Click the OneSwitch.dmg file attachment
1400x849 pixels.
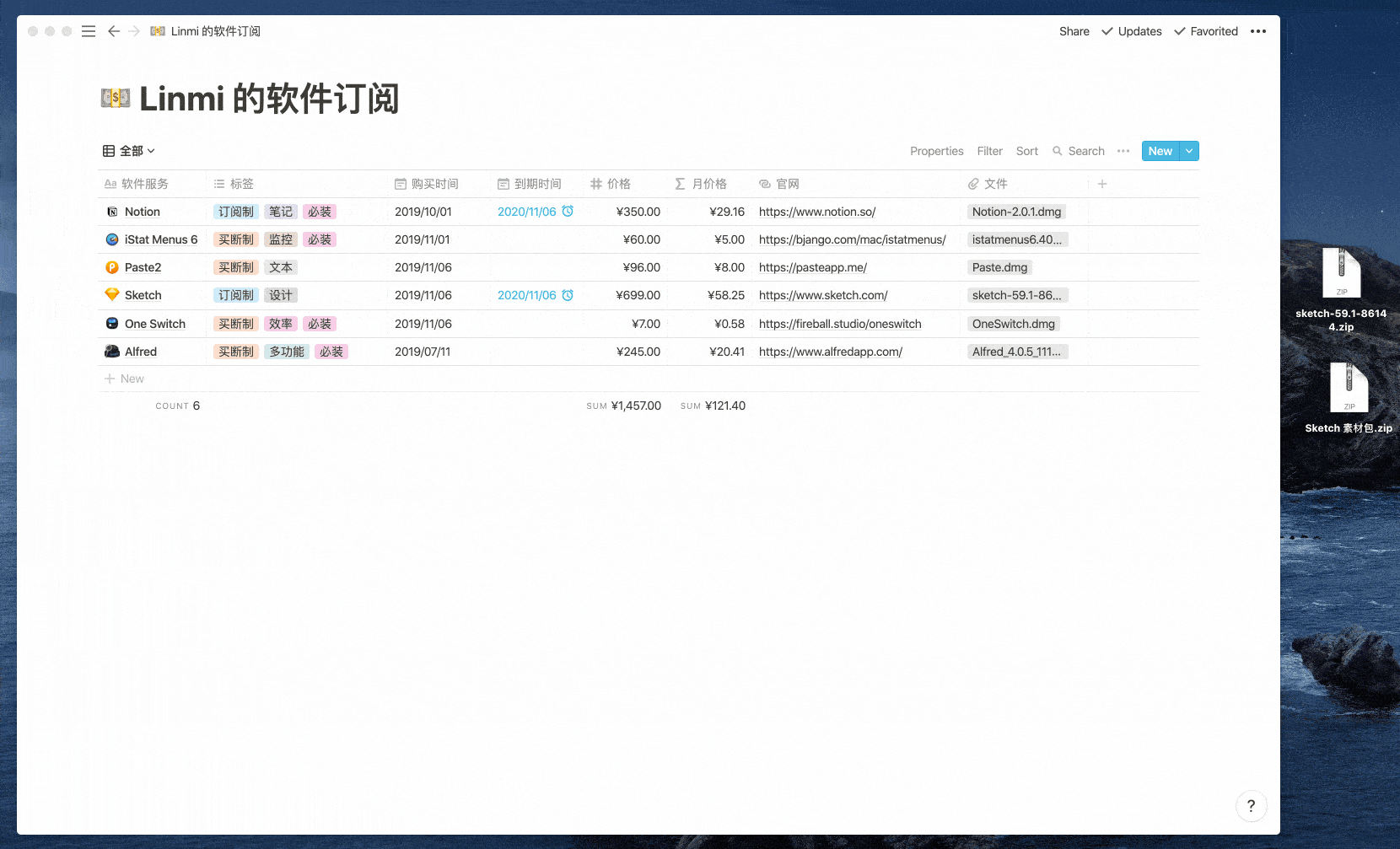tap(1013, 324)
